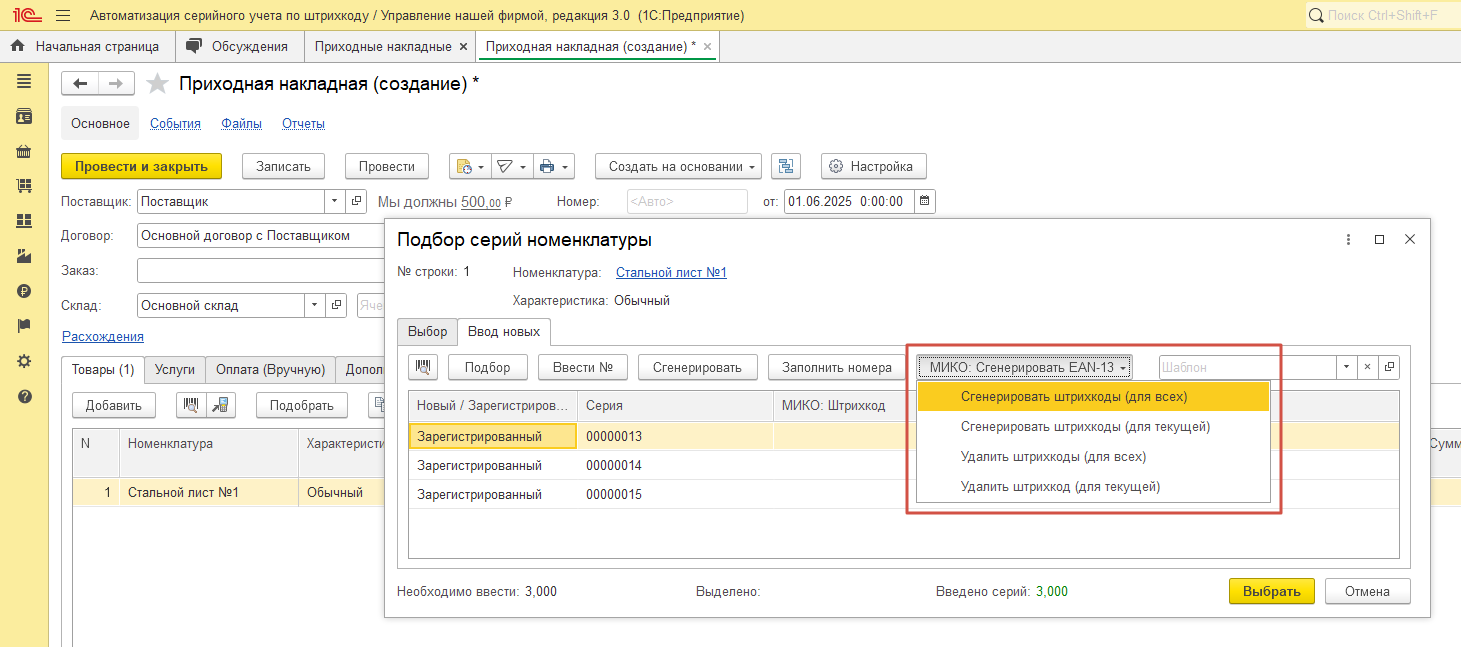This screenshot has height=647, width=1461.
Task: Open the hamburger service menu in title bar
Action: [63, 16]
